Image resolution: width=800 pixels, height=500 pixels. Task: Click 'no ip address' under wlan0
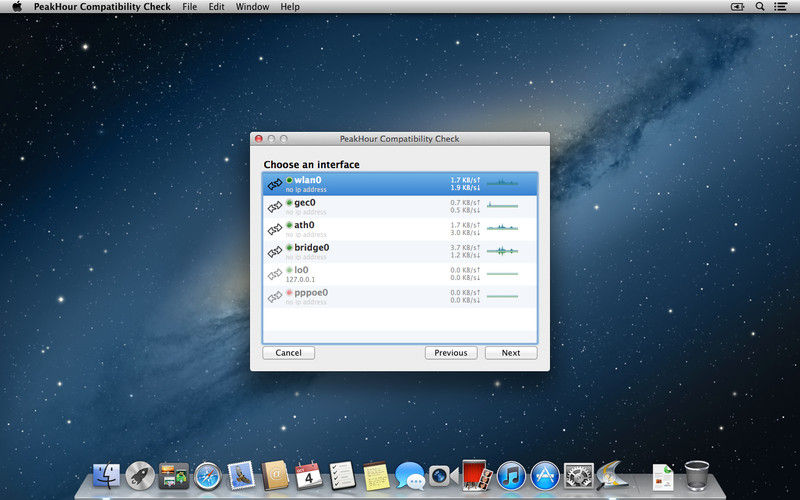[306, 189]
